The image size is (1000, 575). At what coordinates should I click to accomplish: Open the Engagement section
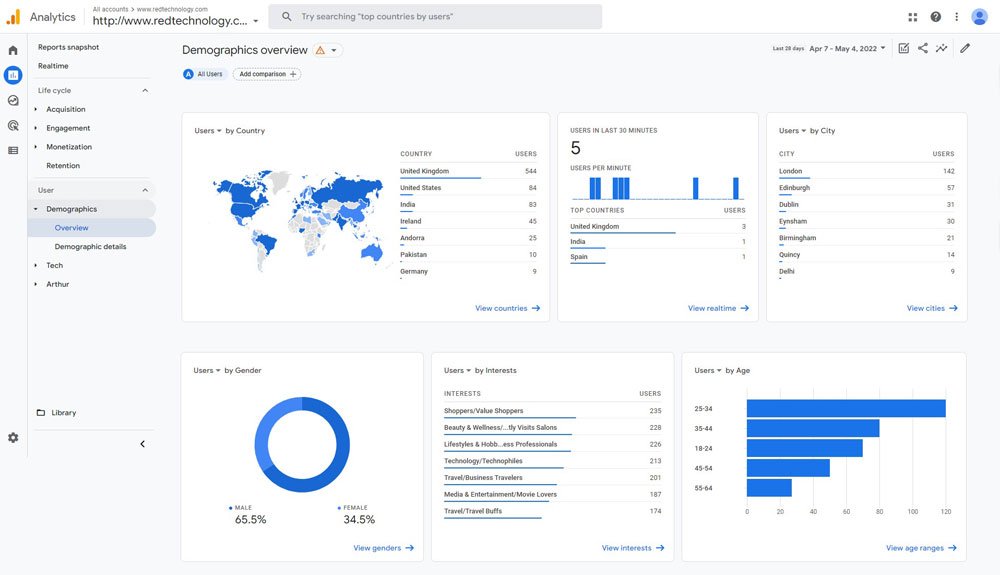pyautogui.click(x=68, y=128)
